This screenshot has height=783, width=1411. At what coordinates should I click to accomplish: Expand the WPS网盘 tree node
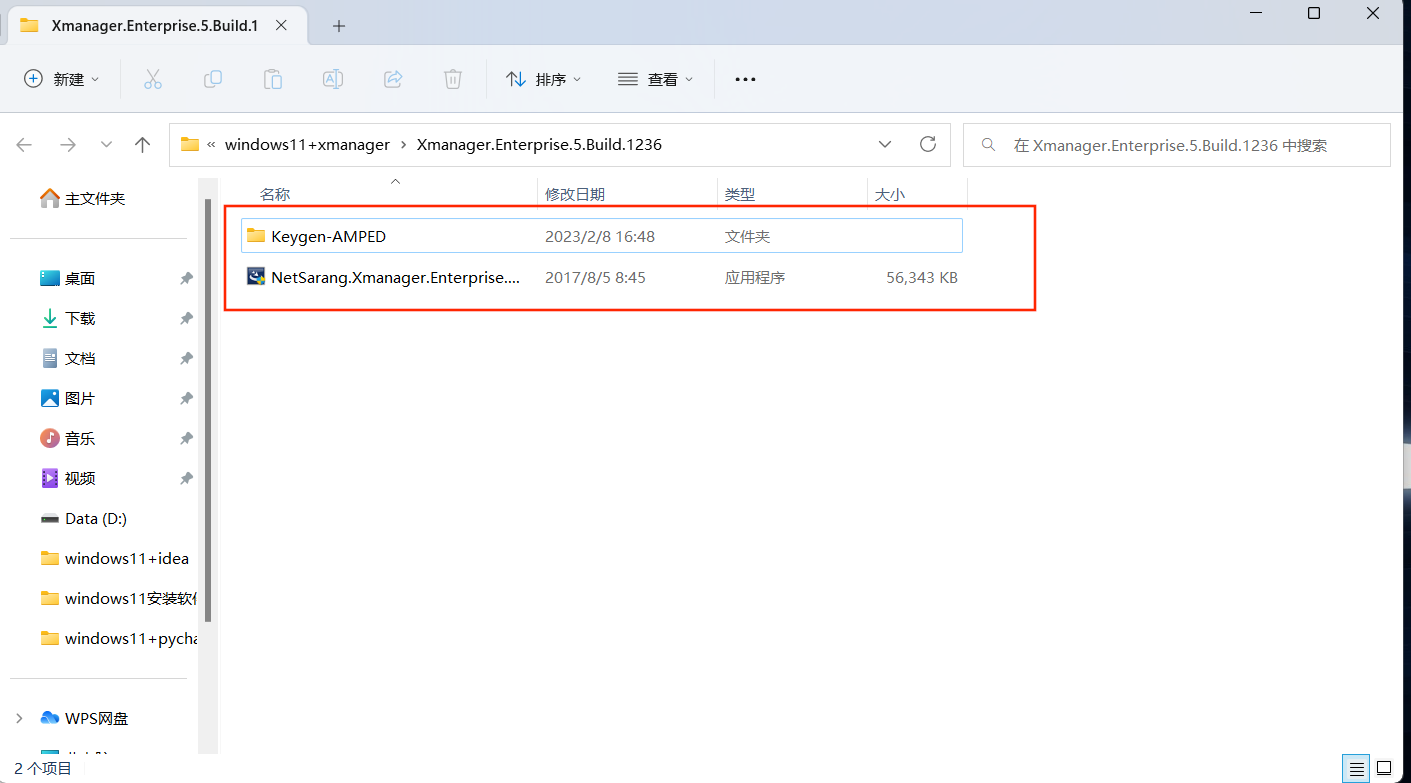19,718
